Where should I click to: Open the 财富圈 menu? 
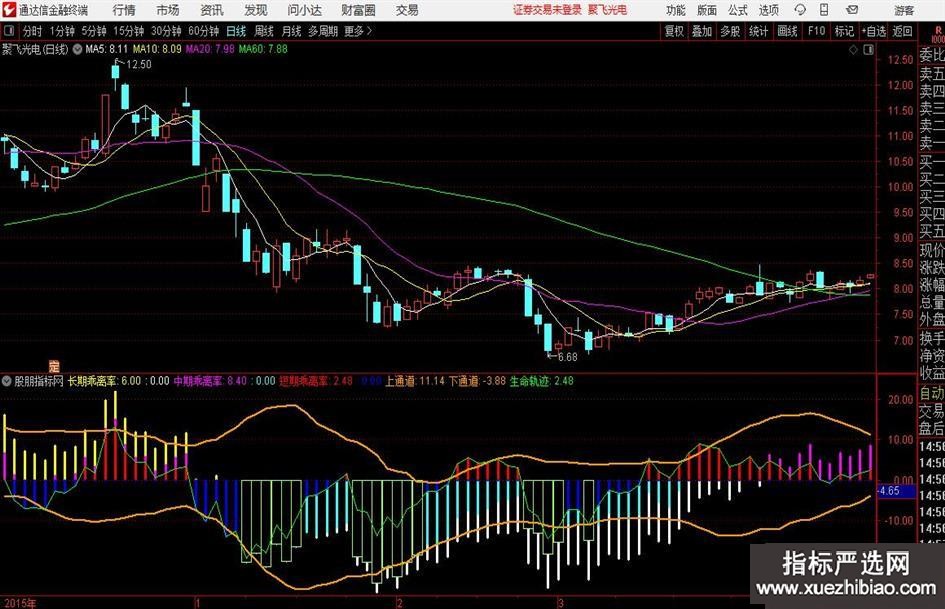point(358,10)
